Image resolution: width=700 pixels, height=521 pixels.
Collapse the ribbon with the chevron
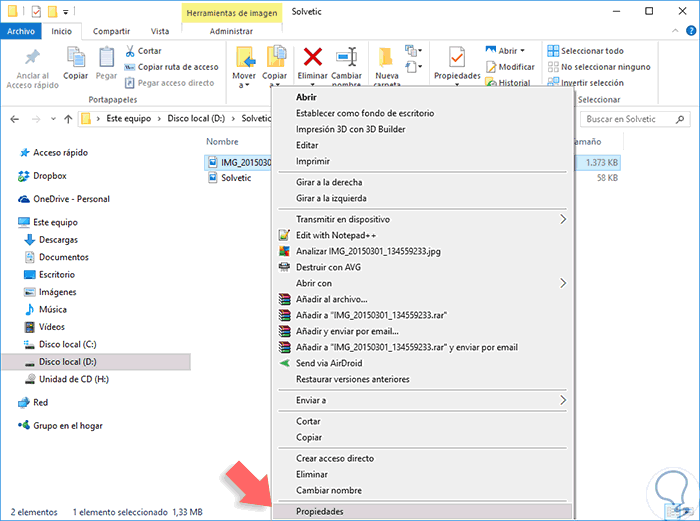click(x=675, y=31)
